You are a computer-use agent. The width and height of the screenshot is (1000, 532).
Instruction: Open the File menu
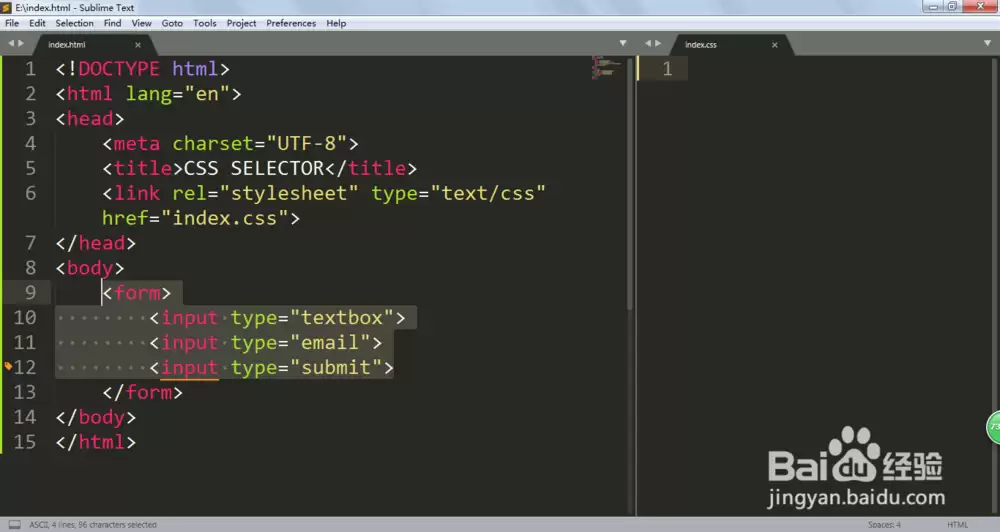(x=12, y=23)
